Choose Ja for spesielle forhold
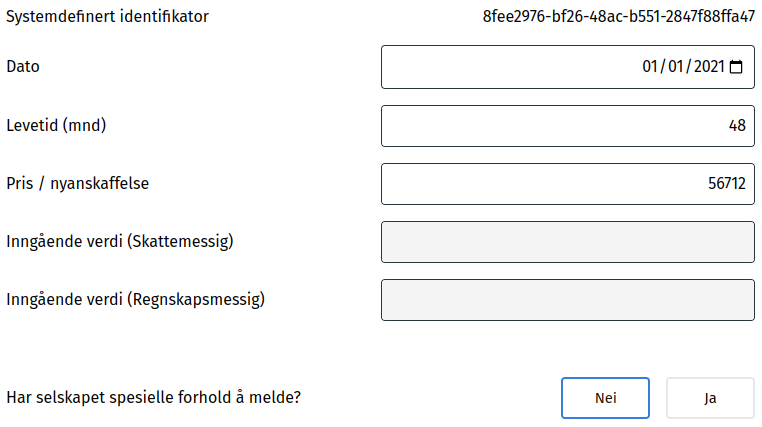762x427 pixels. pos(710,397)
